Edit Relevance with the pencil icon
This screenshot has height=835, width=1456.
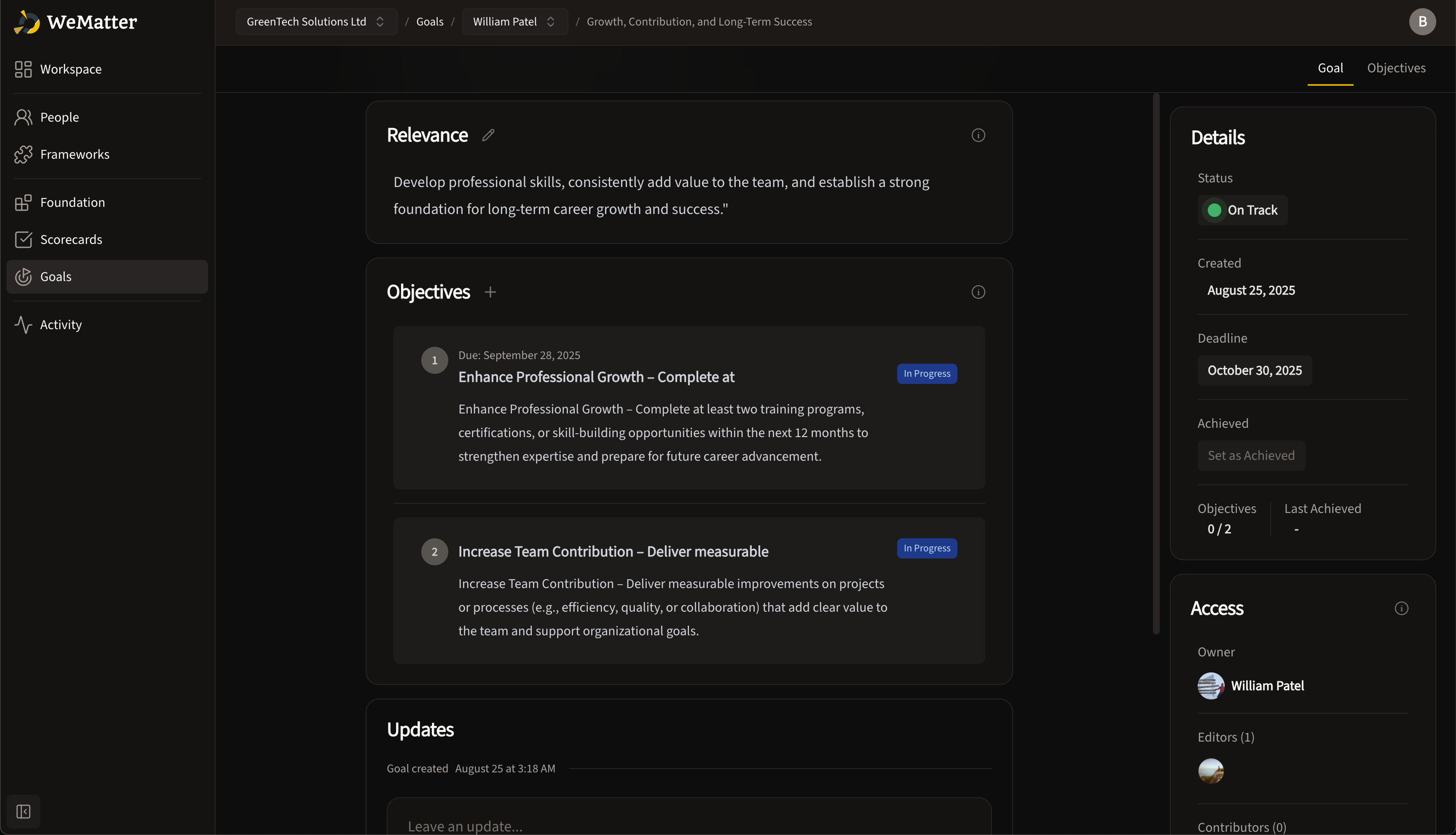click(x=488, y=135)
